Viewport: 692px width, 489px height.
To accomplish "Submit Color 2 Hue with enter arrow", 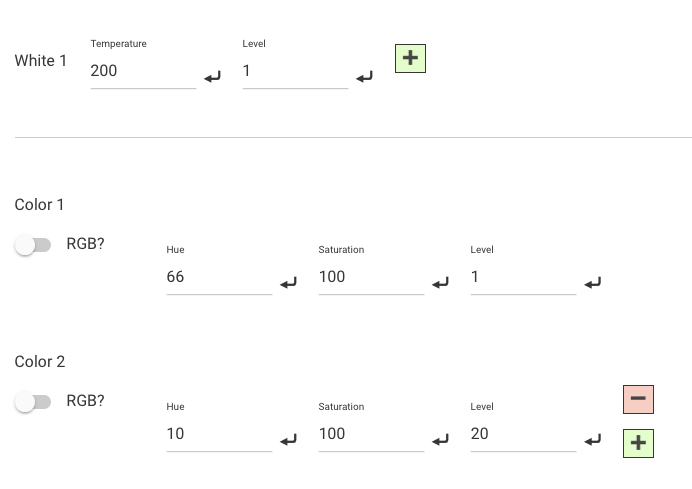I will pyautogui.click(x=289, y=440).
